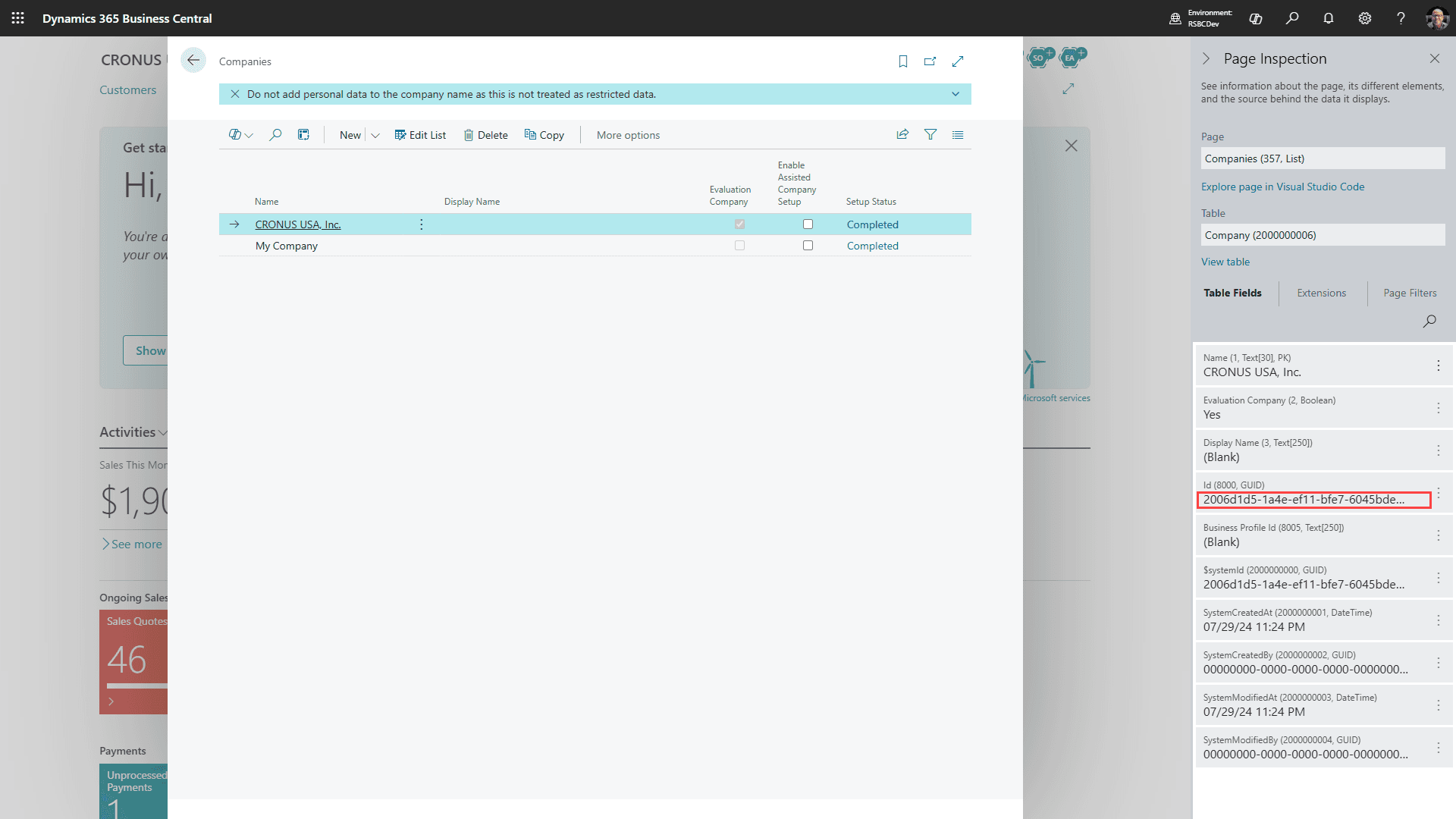1456x819 pixels.
Task: Enable Assisted Company Setup for CRONUS USA, Inc.
Action: click(x=808, y=224)
